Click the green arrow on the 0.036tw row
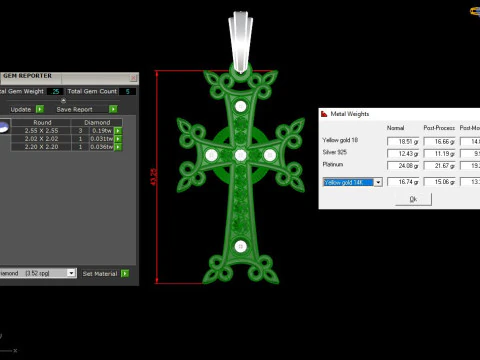This screenshot has height=360, width=480. (x=118, y=147)
